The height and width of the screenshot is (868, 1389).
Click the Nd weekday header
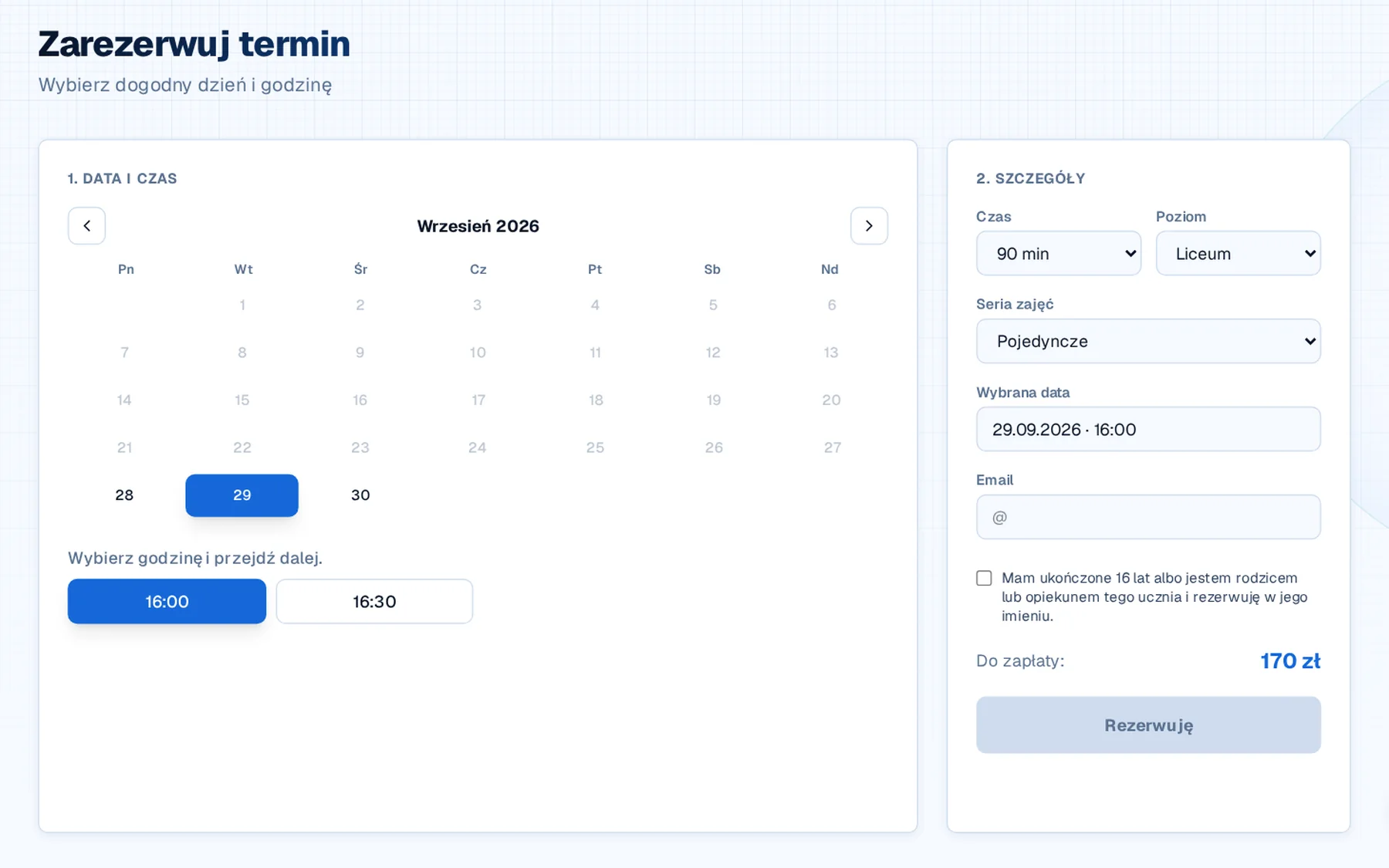[830, 269]
